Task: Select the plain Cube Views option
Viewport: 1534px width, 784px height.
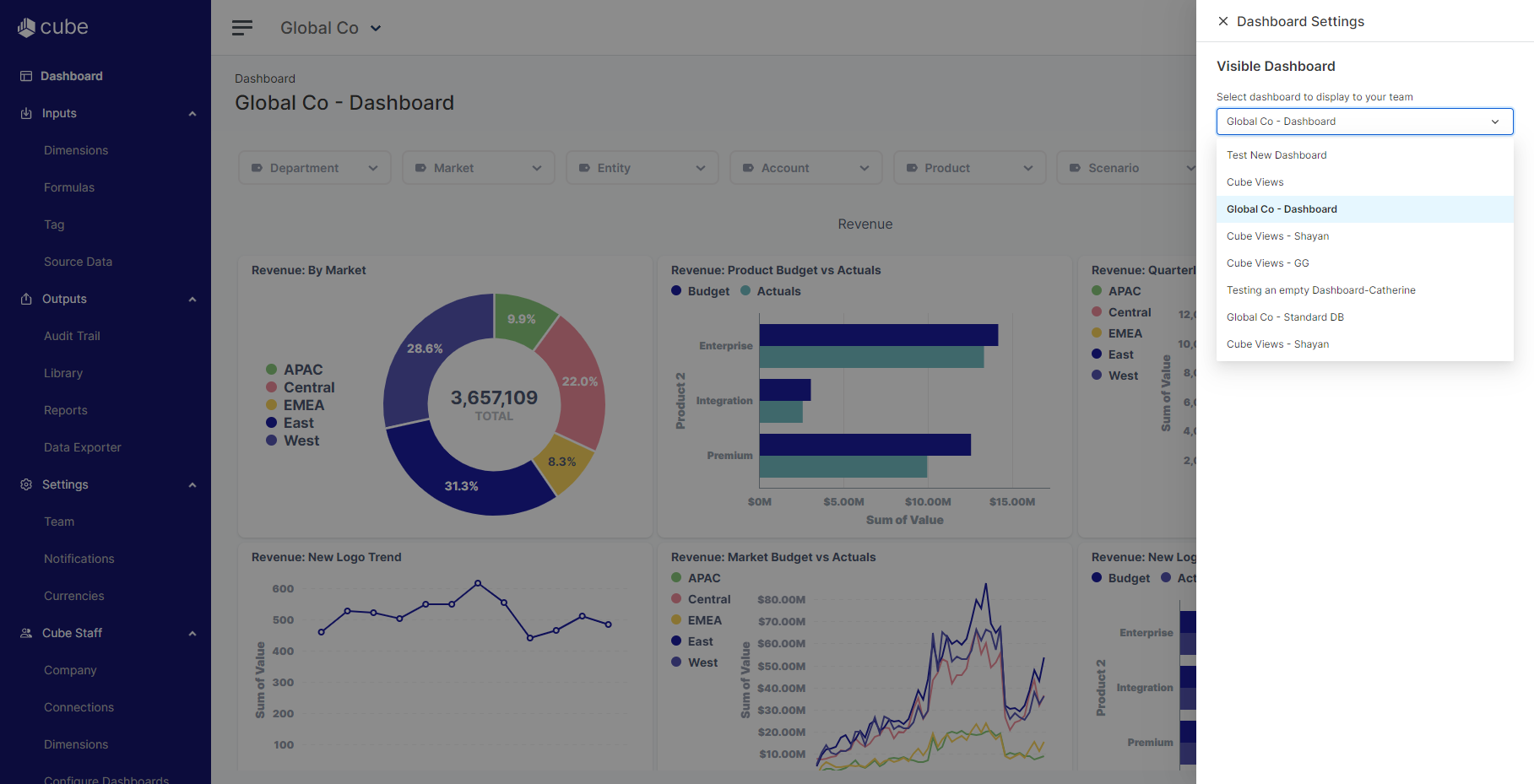Action: (1365, 182)
